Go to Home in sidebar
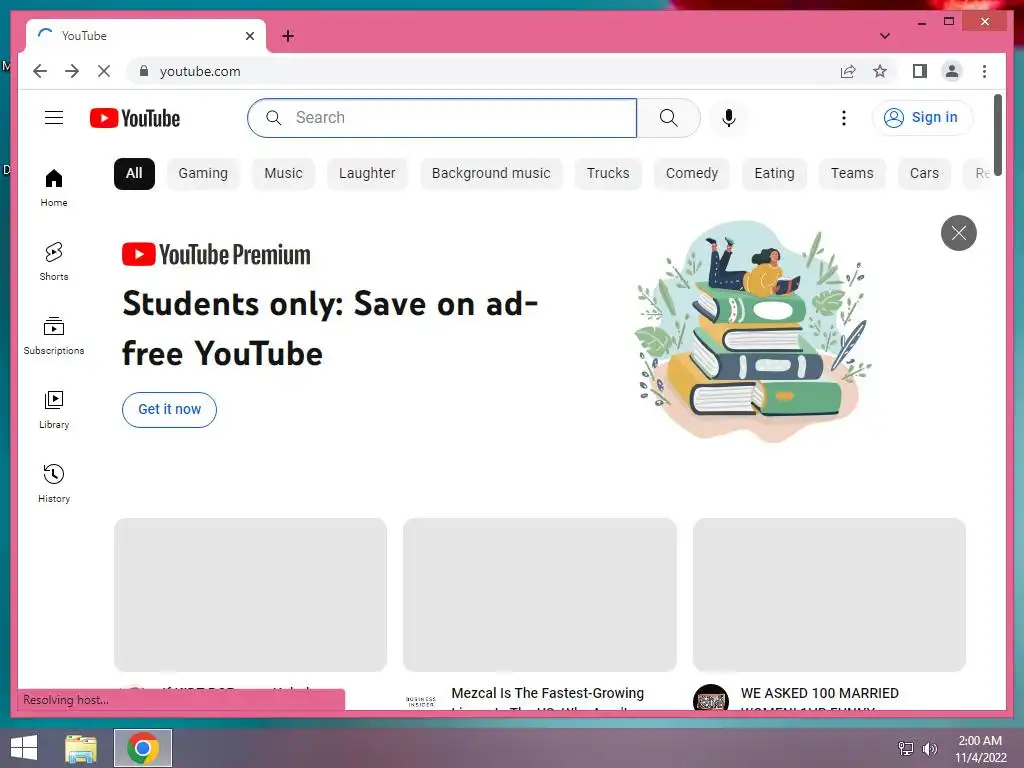The width and height of the screenshot is (1024, 768). [x=54, y=188]
